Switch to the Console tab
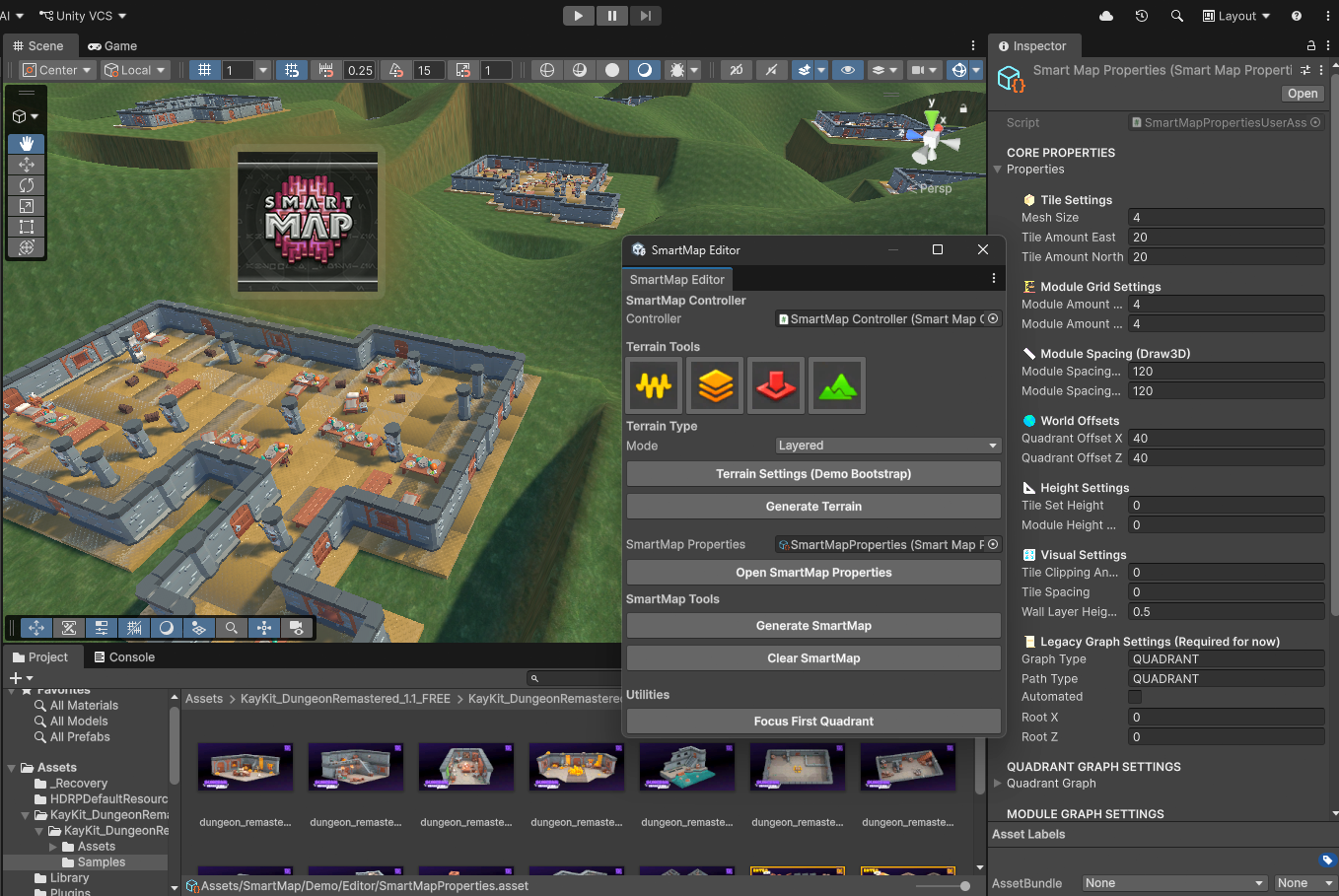1339x896 pixels. [124, 657]
